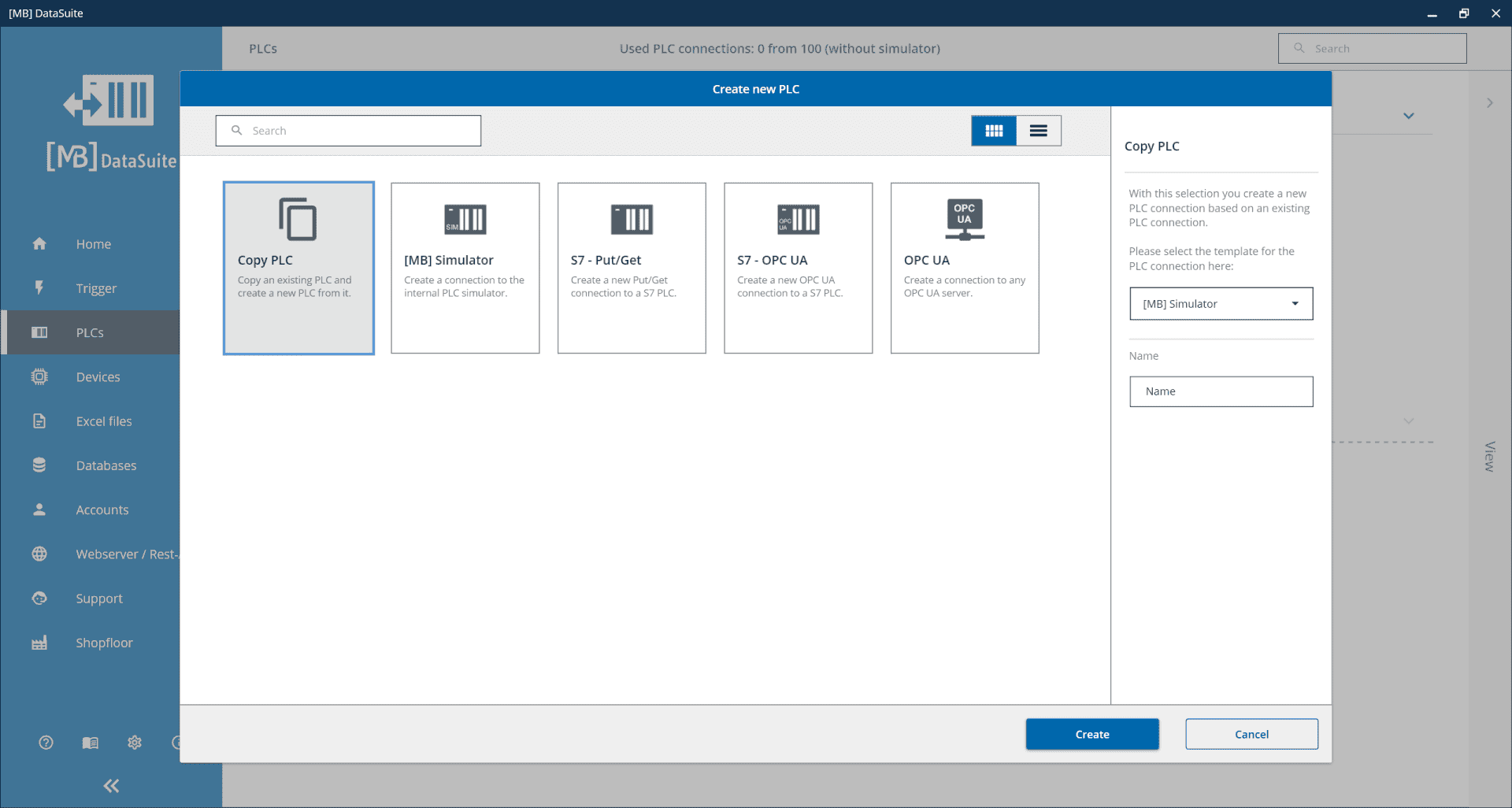Open the Home menu item
1512x808 pixels.
click(x=94, y=244)
